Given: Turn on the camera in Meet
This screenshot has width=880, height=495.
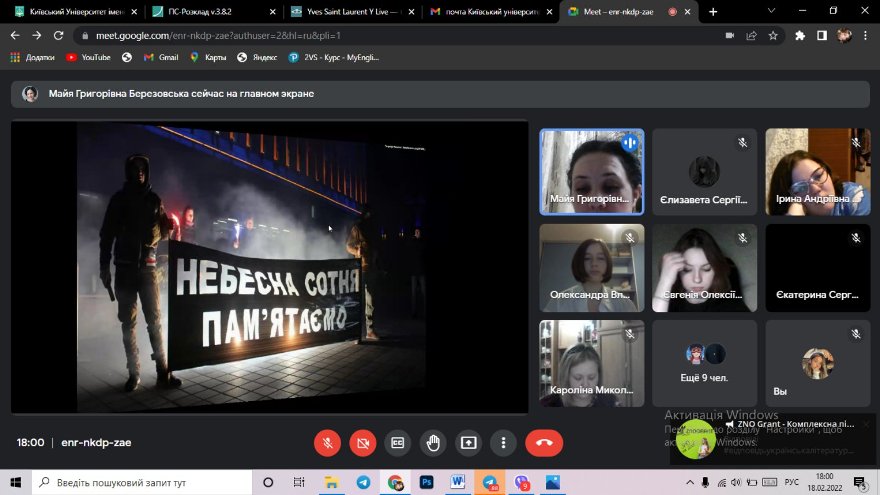Looking at the screenshot, I should point(363,442).
